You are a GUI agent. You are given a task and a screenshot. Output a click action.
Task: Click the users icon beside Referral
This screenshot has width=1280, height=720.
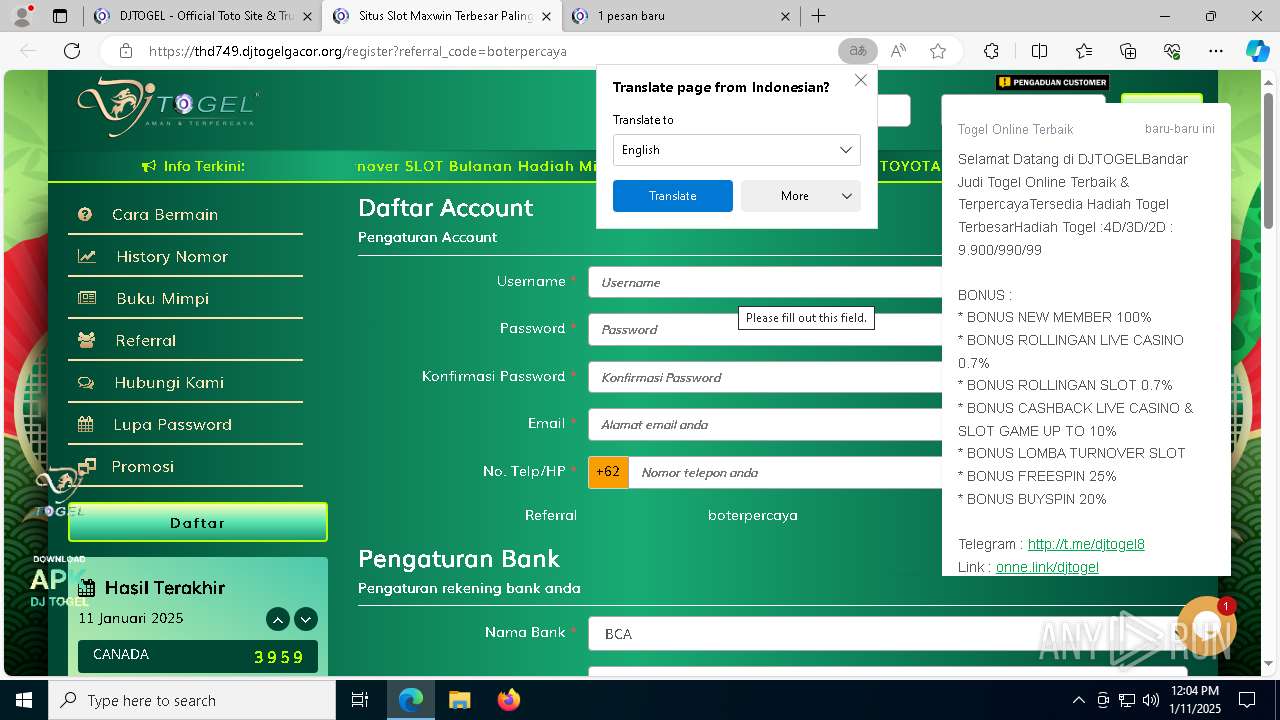(87, 340)
